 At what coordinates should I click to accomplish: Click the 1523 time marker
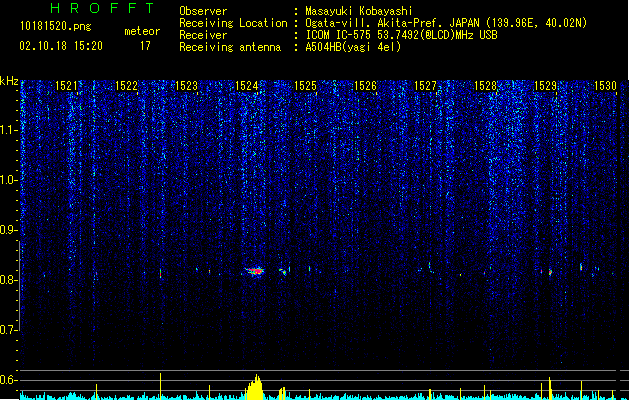(186, 86)
